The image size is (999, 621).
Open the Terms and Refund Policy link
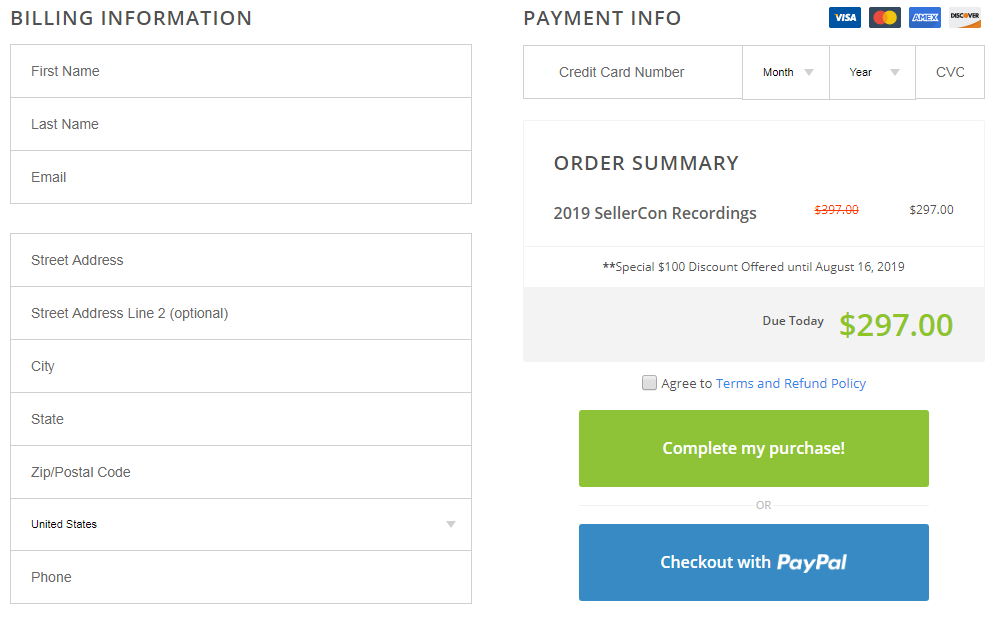click(x=791, y=384)
